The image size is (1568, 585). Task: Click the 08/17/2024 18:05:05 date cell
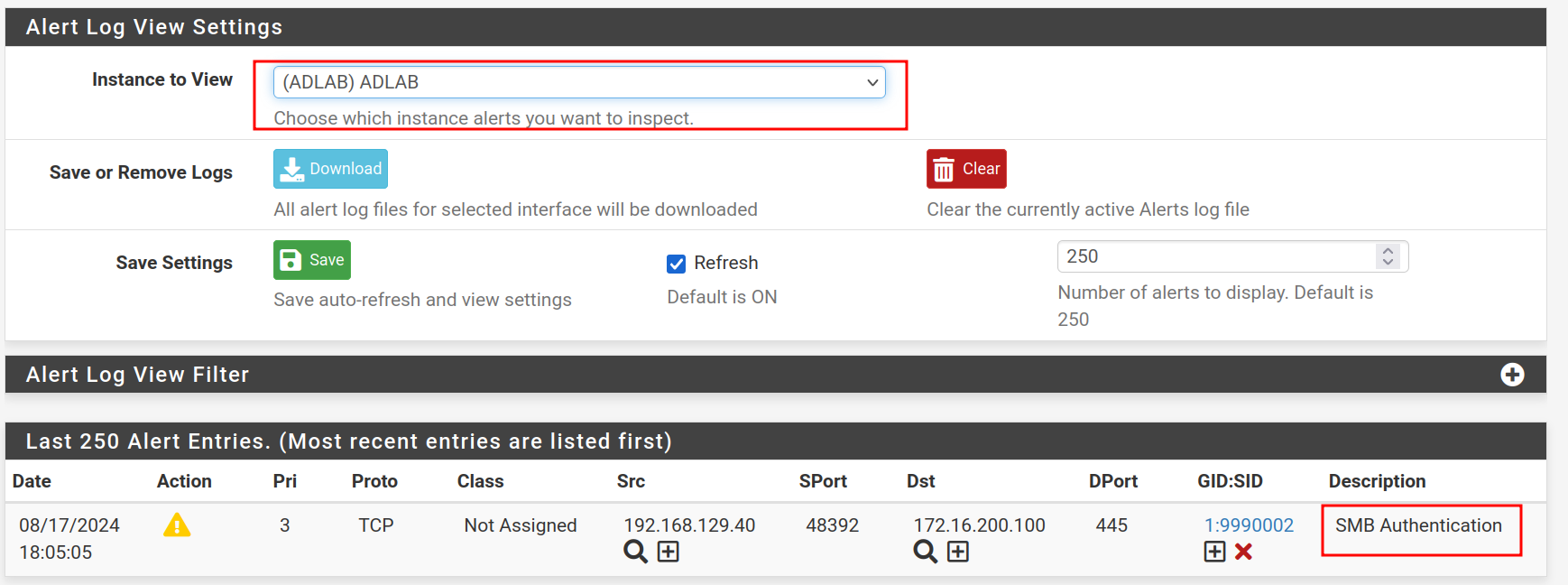pos(69,539)
